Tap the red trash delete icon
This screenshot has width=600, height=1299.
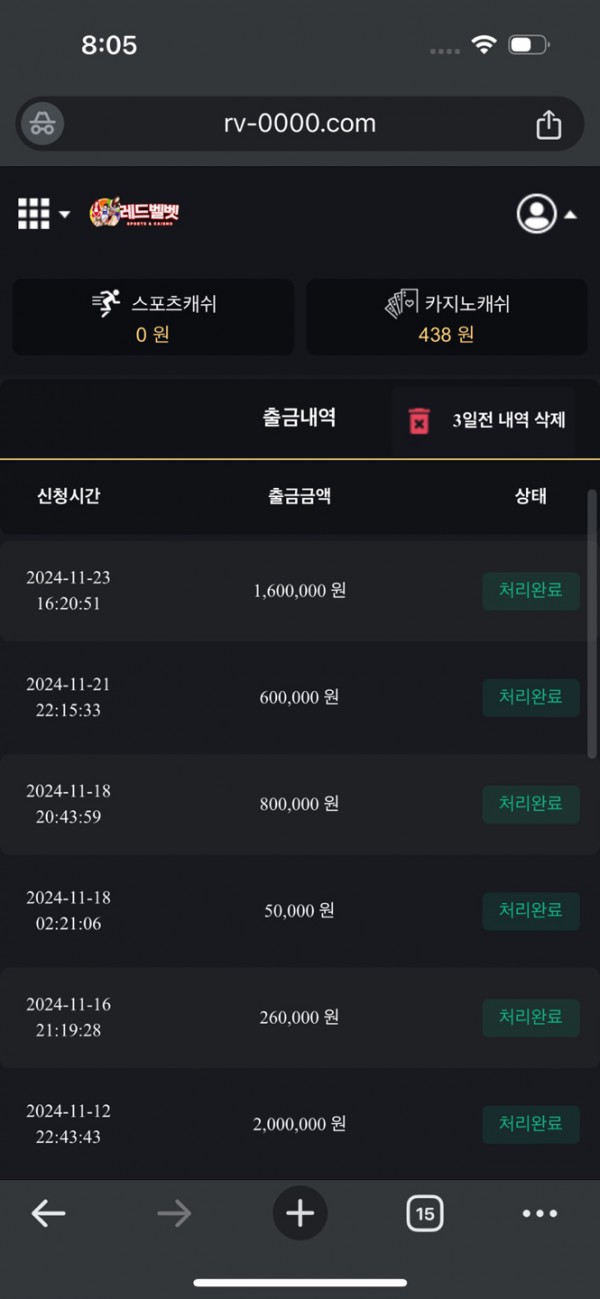coord(419,420)
